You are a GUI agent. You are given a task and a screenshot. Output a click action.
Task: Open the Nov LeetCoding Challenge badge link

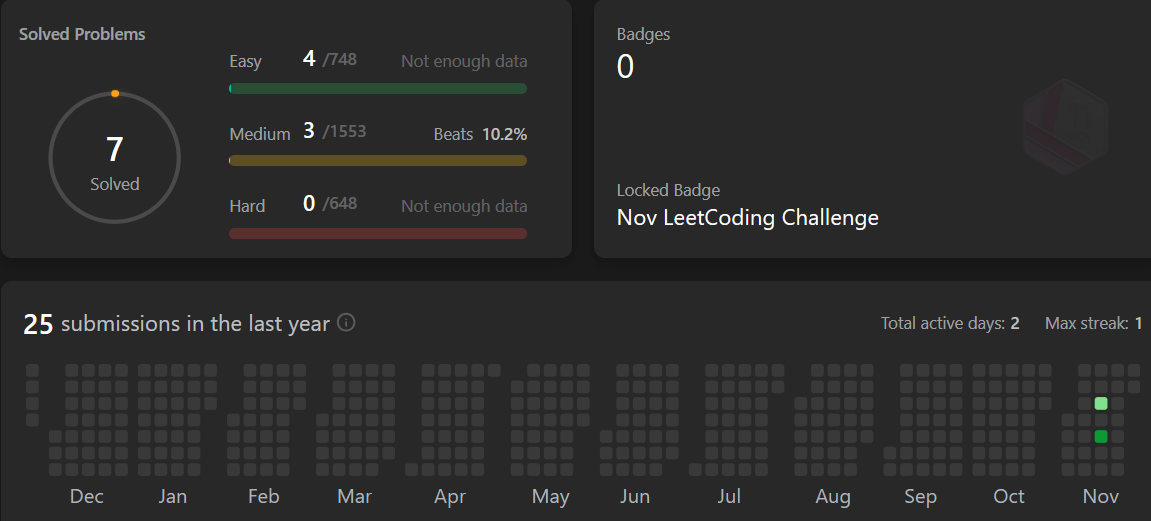747,217
